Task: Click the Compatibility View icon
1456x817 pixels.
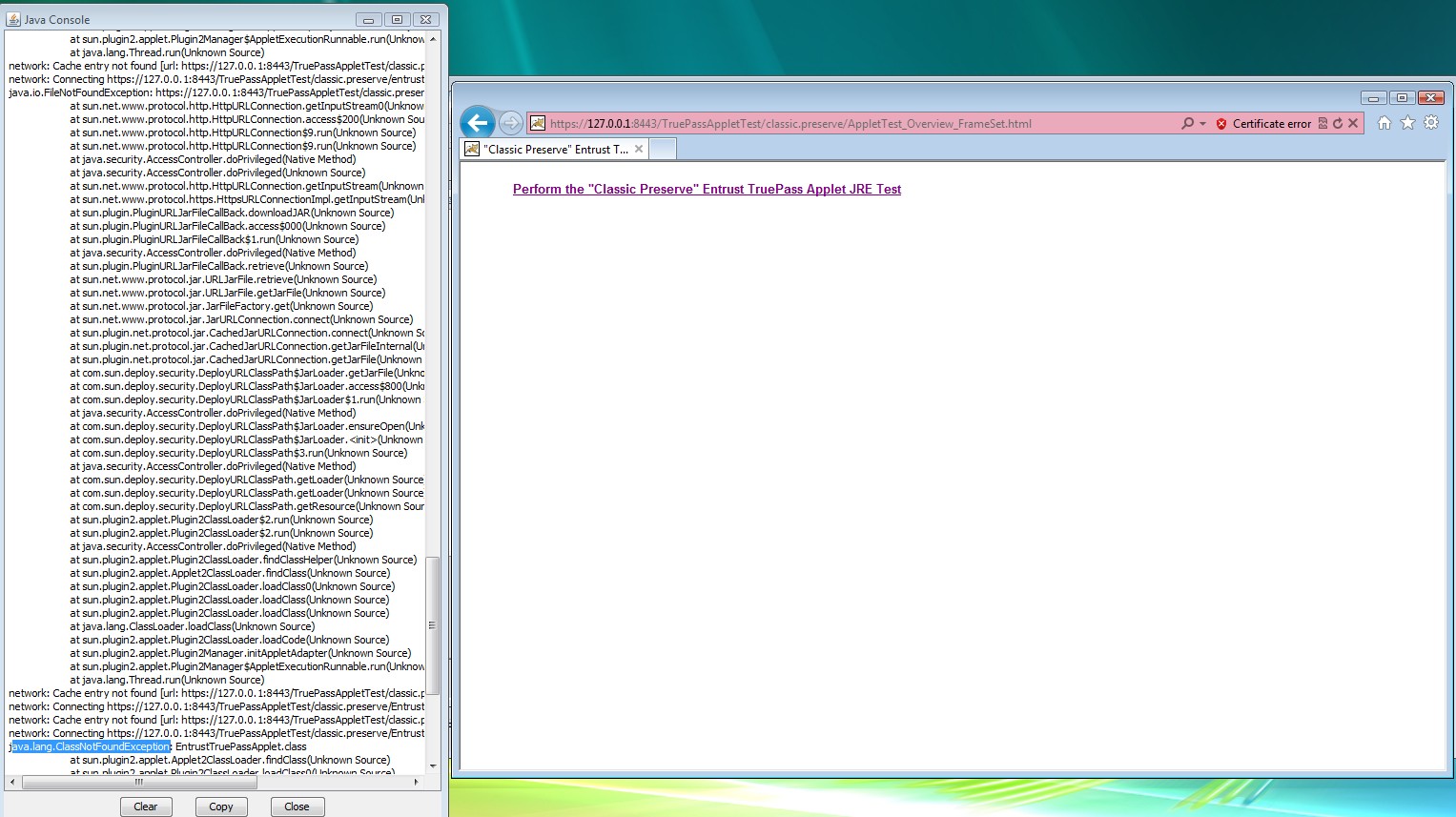Action: (1323, 124)
